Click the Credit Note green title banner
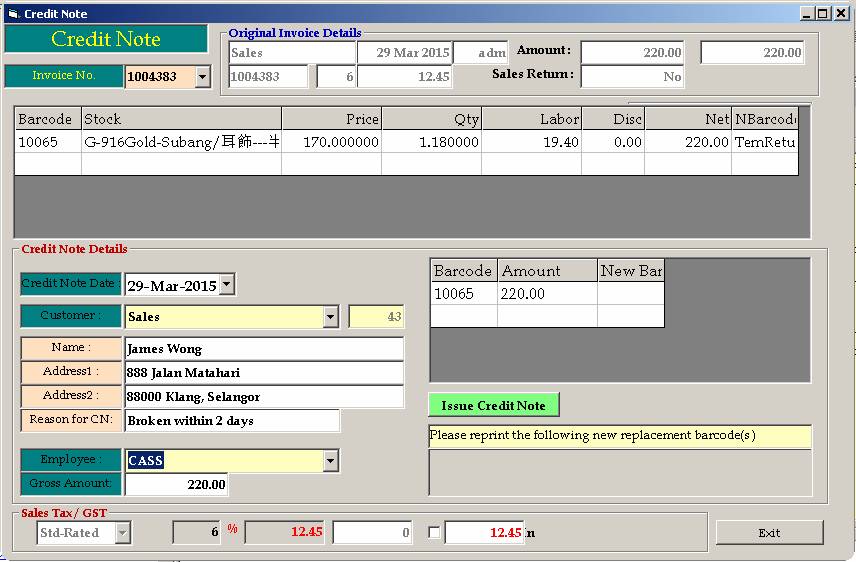 pyautogui.click(x=106, y=39)
